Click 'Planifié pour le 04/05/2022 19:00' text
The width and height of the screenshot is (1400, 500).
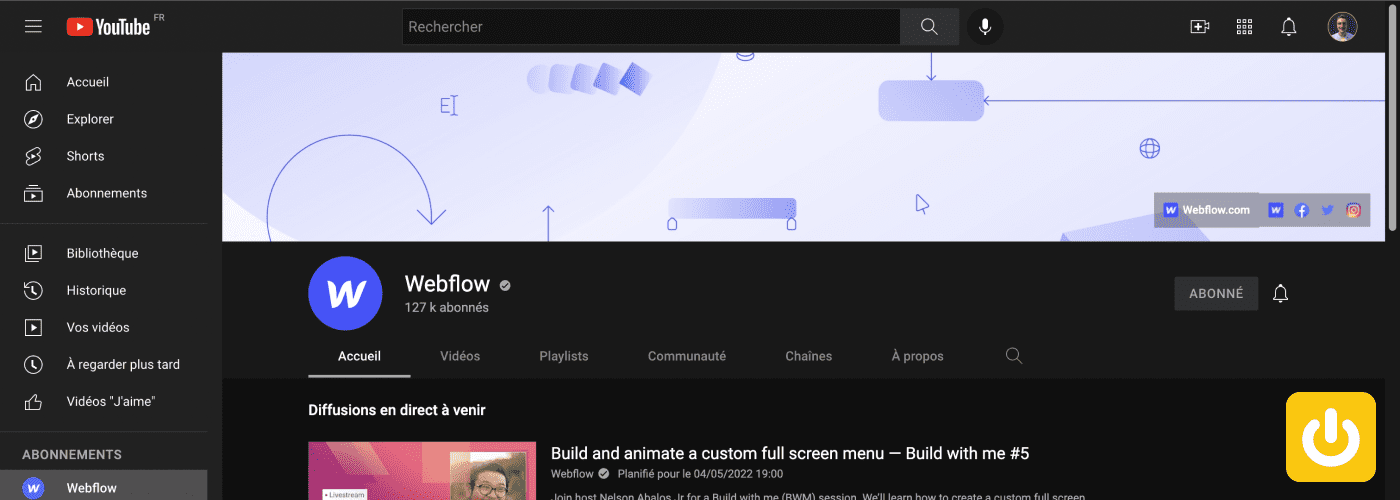(700, 474)
